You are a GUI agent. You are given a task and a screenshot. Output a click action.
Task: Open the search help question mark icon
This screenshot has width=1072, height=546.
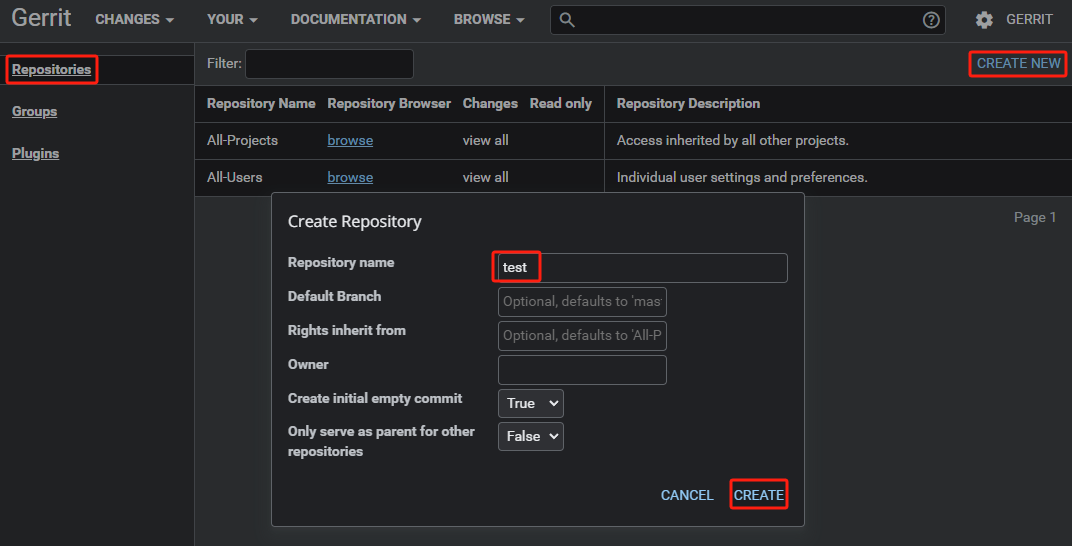coord(931,20)
